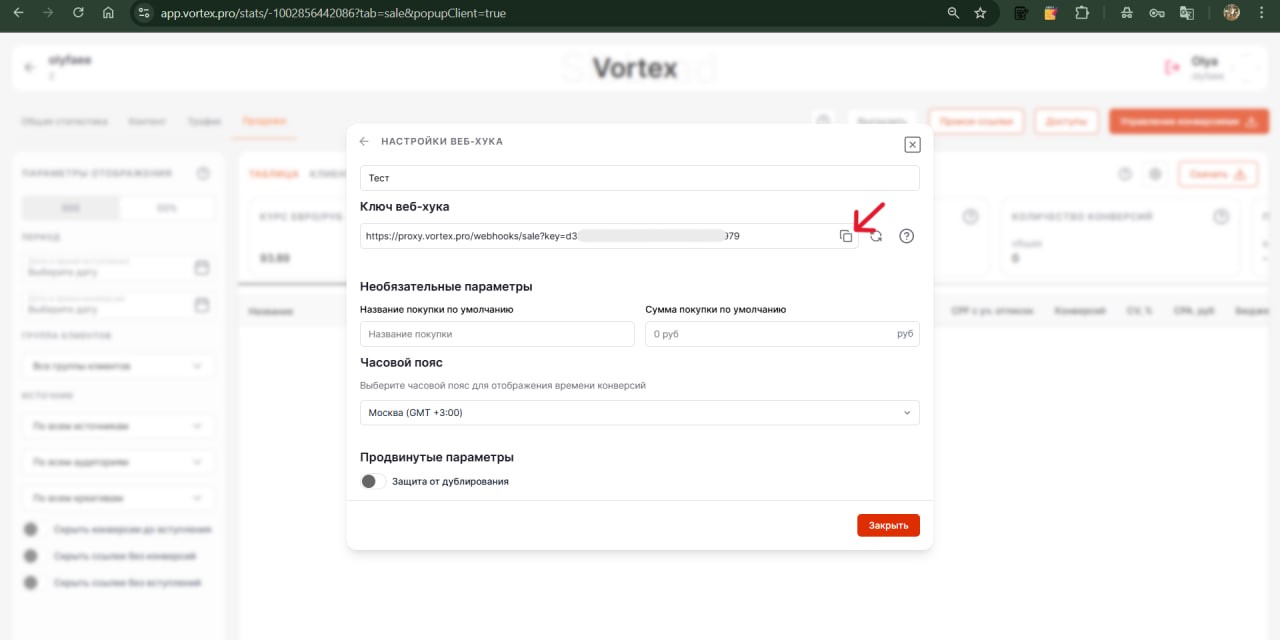This screenshot has width=1280, height=640.
Task: Open the Moscow GMT +3:00 timezone dropdown
Action: point(639,413)
